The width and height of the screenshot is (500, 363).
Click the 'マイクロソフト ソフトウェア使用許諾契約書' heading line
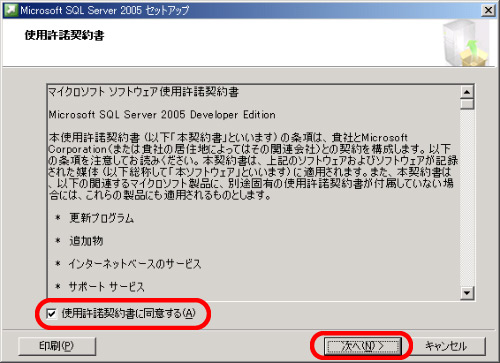143,92
